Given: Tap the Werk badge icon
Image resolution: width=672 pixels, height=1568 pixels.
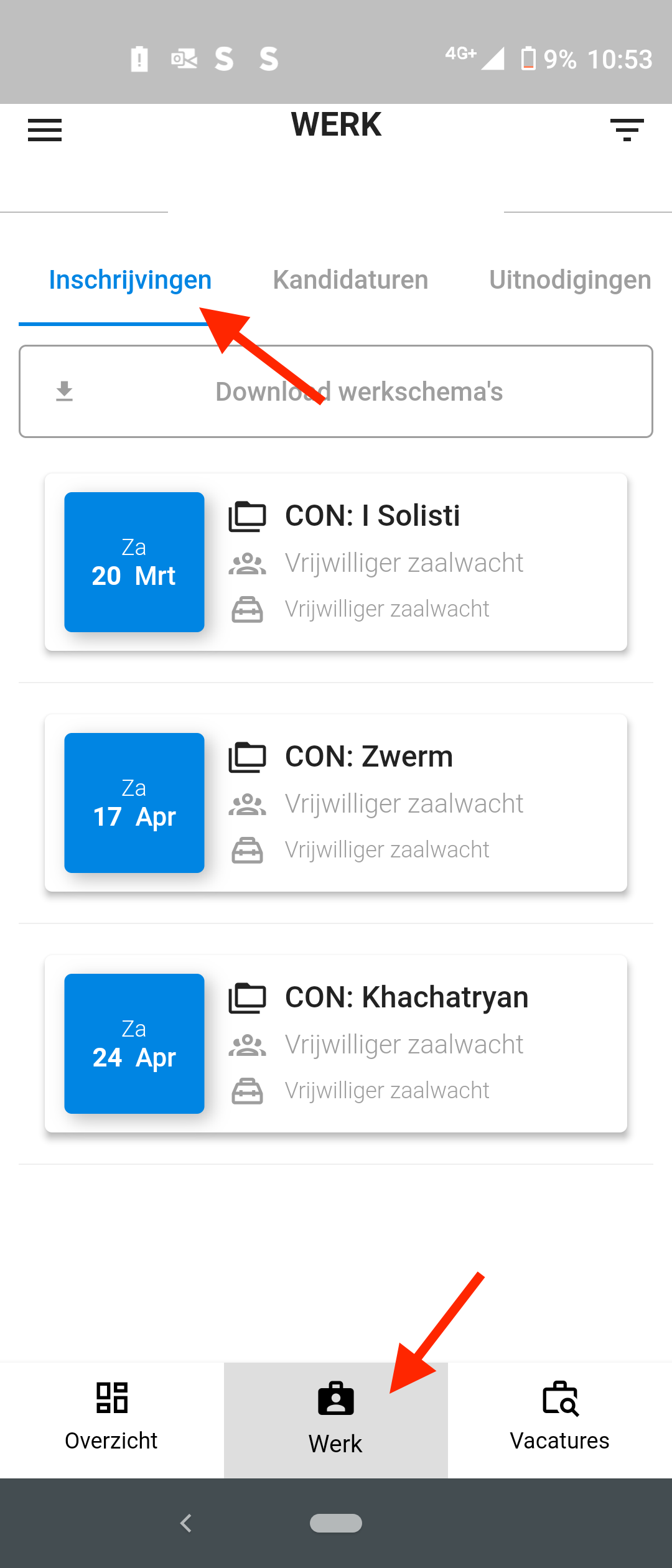Looking at the screenshot, I should pyautogui.click(x=336, y=1398).
